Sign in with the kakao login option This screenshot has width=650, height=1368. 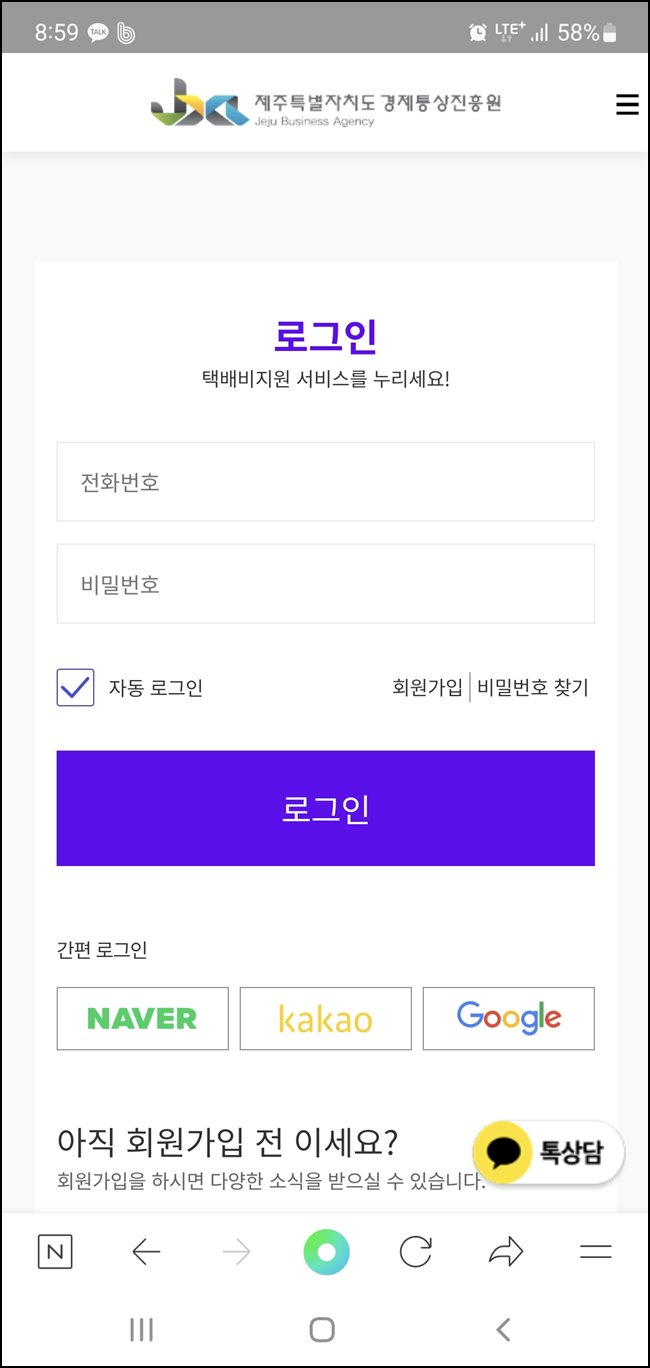(x=325, y=1018)
